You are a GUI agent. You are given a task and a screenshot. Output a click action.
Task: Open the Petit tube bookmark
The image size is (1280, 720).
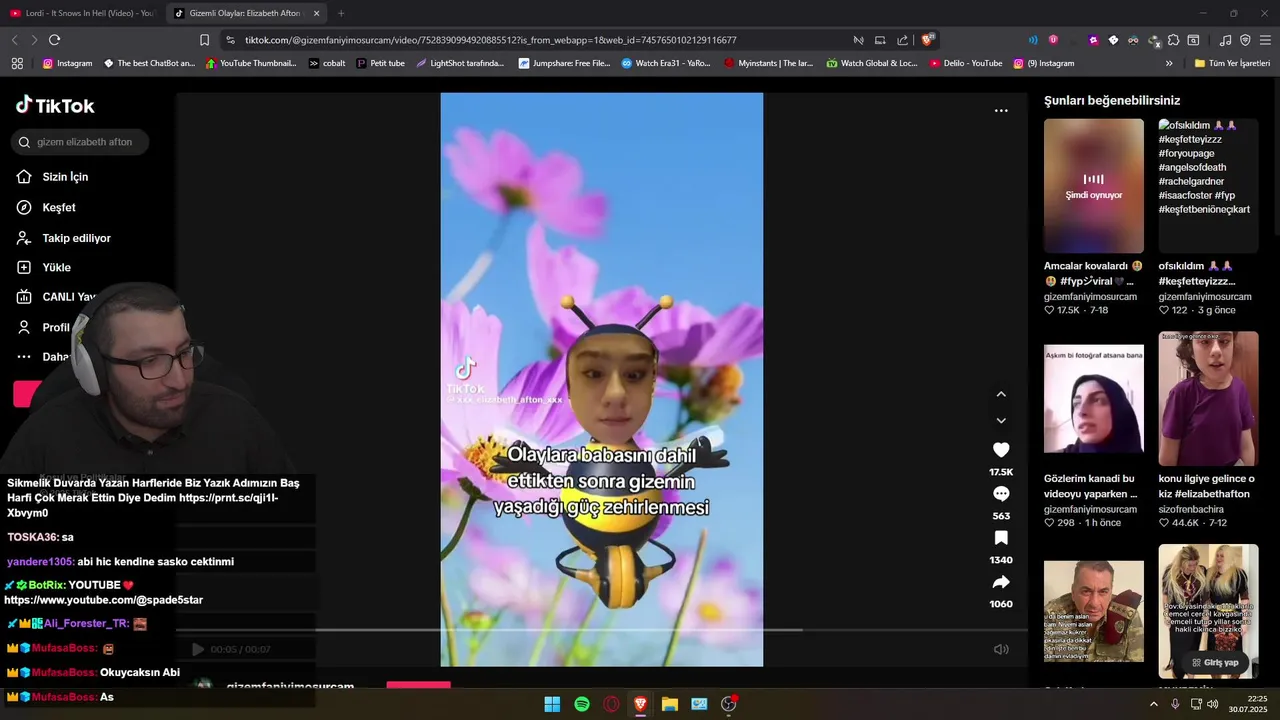click(x=381, y=63)
